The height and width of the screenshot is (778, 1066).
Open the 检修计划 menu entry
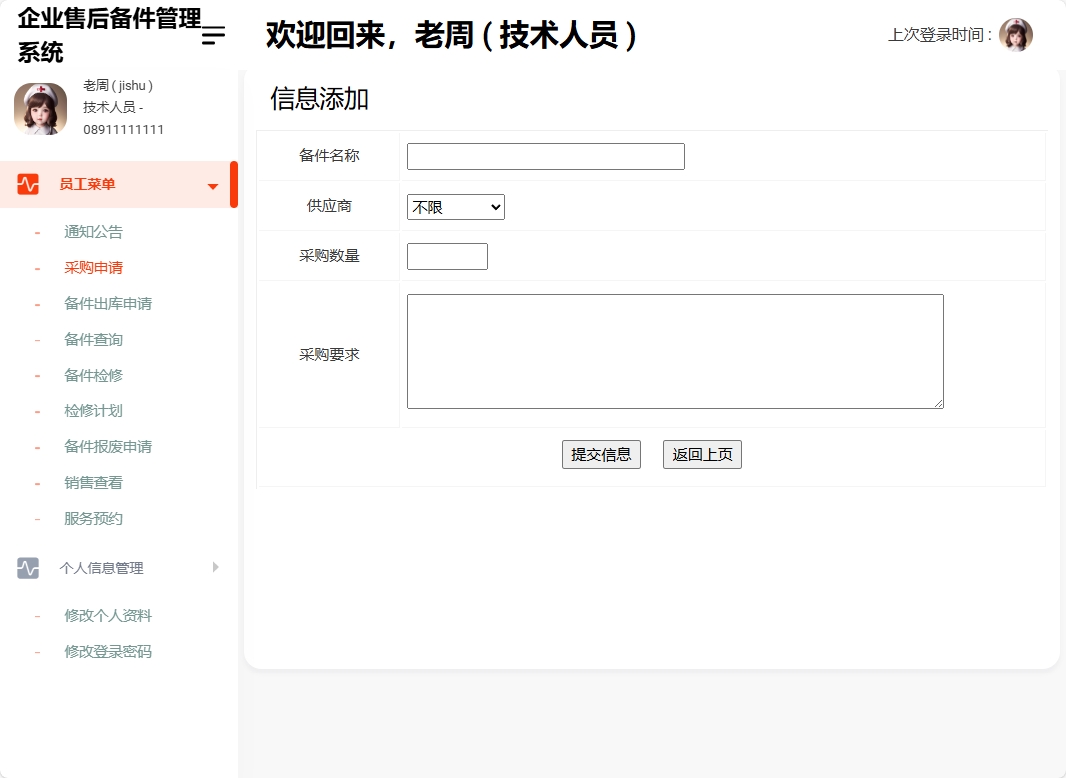tap(93, 410)
